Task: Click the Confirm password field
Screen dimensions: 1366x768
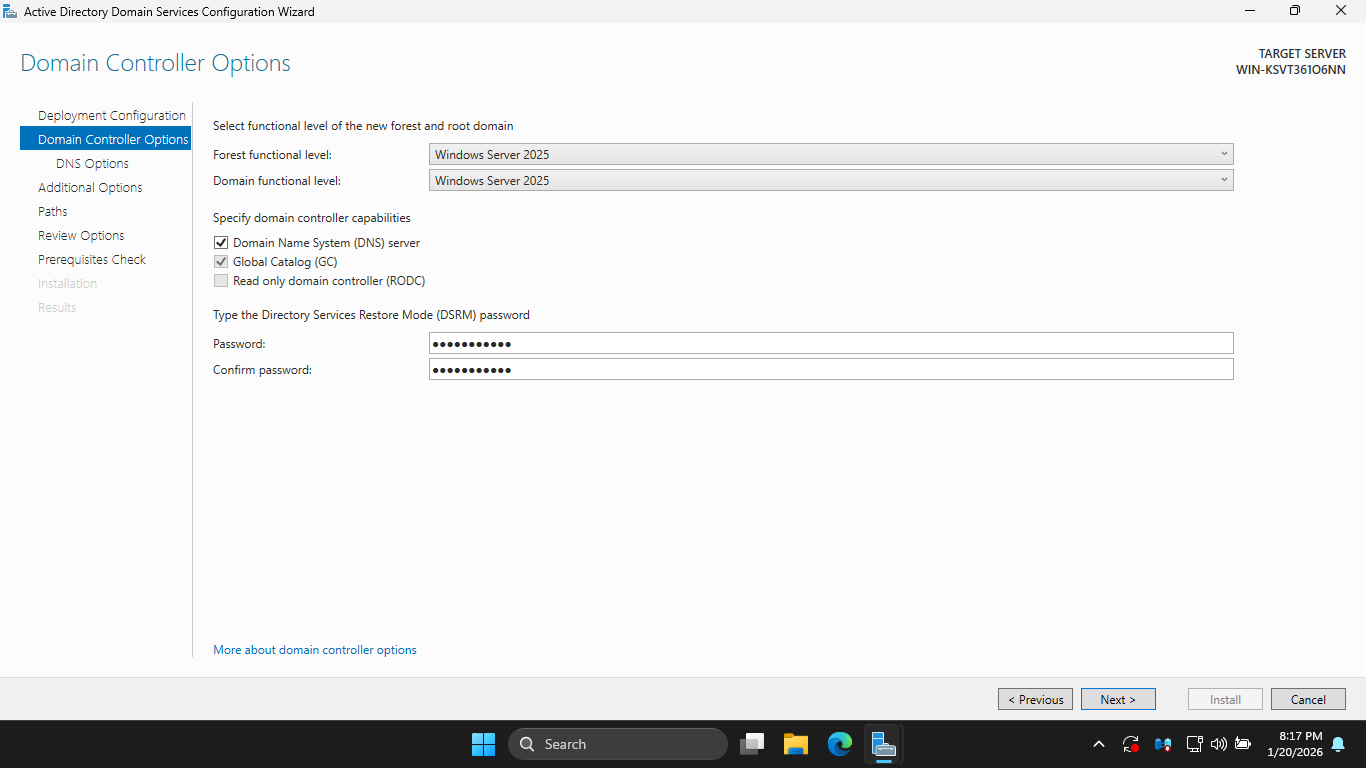Action: [831, 370]
